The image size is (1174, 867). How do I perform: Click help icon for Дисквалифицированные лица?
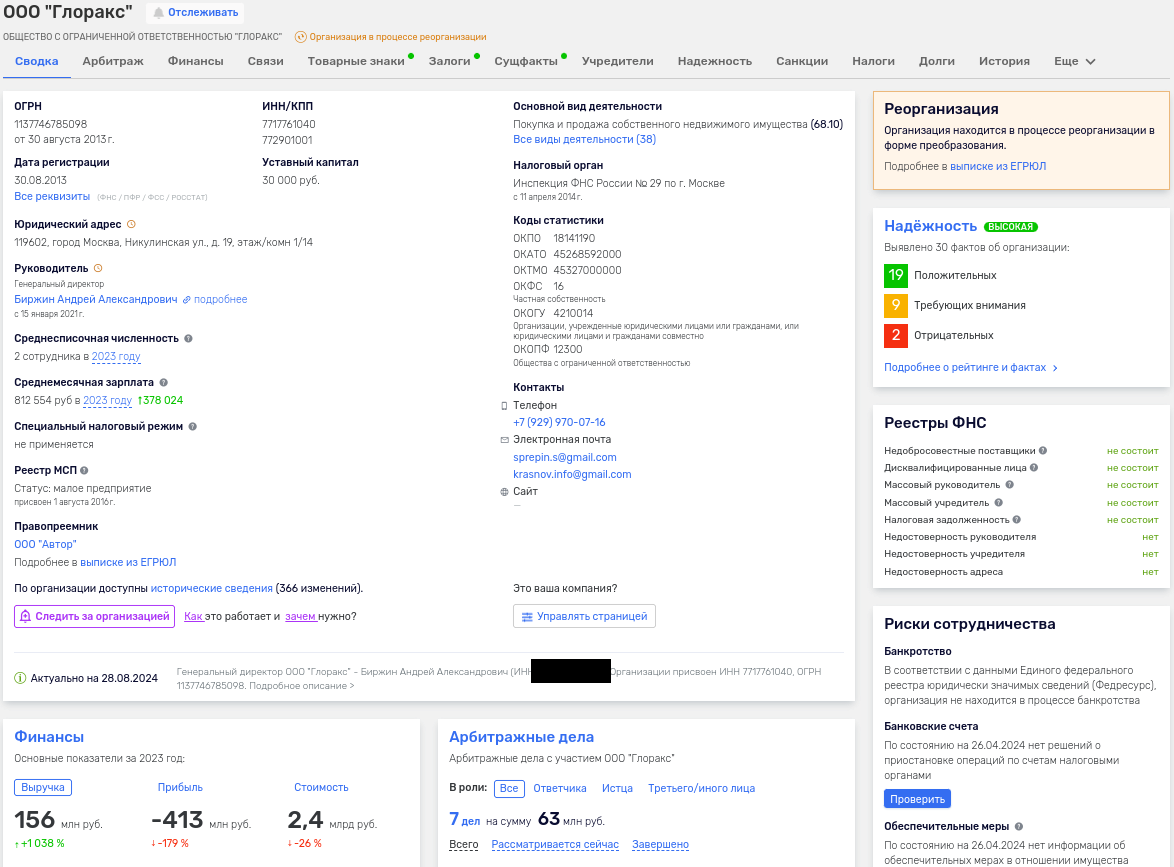click(x=1034, y=468)
